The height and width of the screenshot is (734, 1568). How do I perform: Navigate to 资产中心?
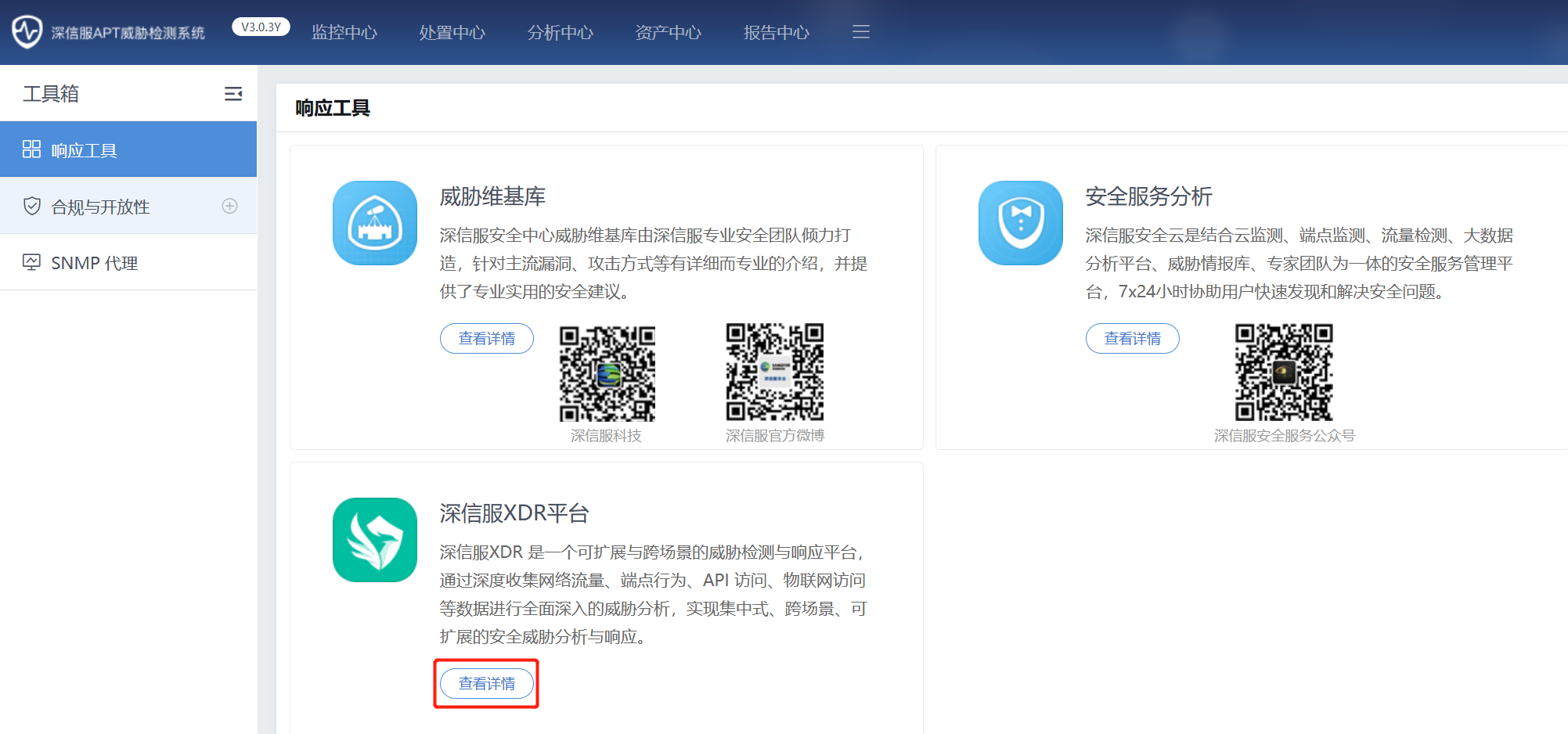pyautogui.click(x=668, y=32)
